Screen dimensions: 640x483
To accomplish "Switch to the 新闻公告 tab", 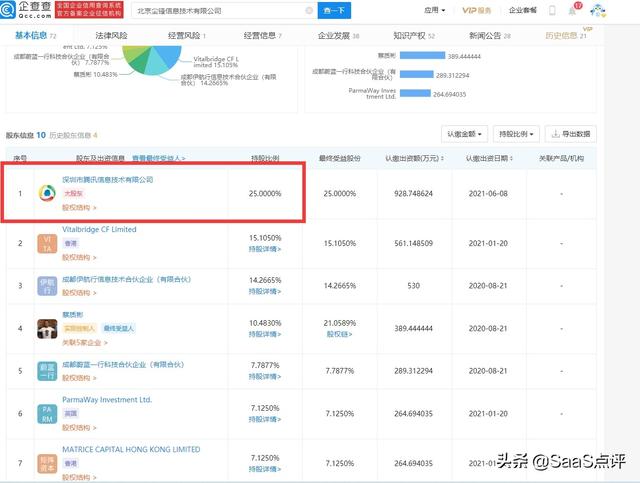I will click(x=490, y=36).
